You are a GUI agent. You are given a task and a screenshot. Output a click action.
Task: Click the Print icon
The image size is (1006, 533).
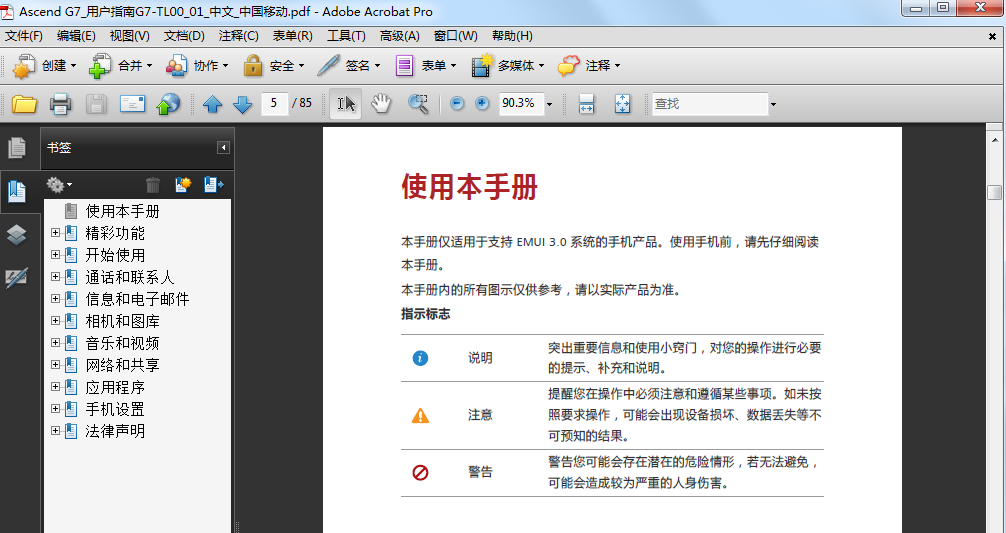(60, 103)
